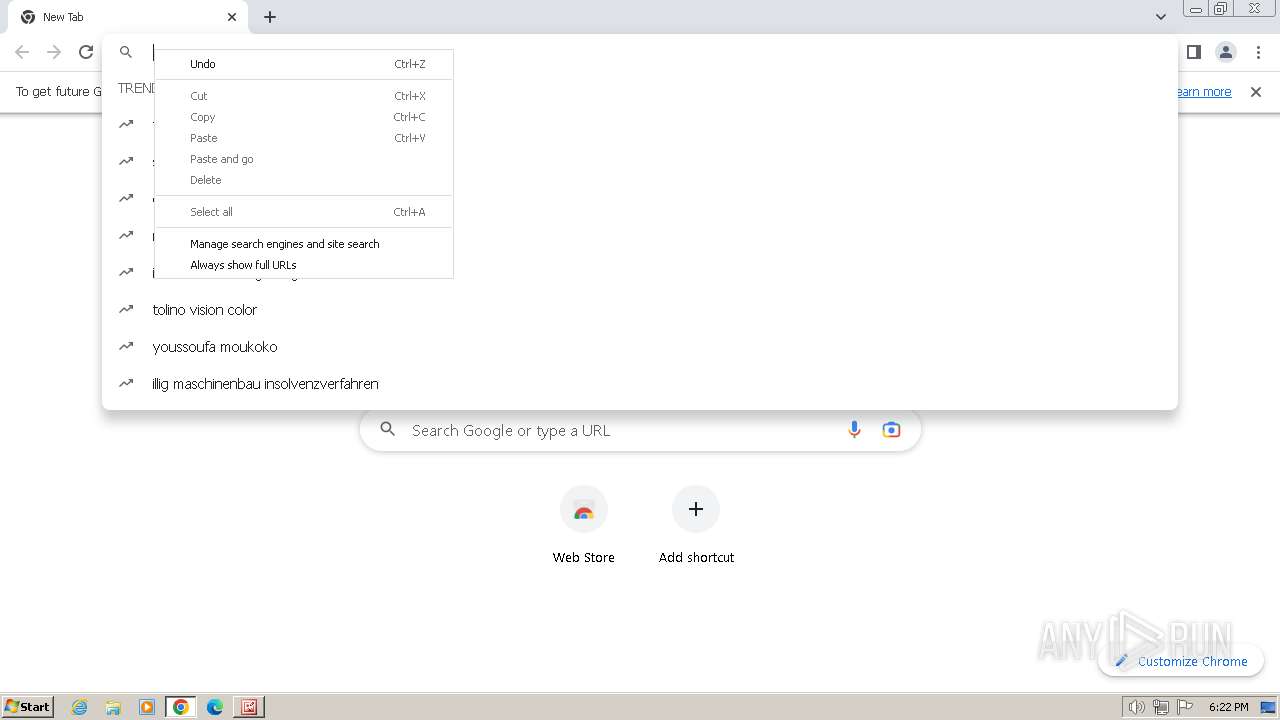The width and height of the screenshot is (1280, 720).
Task: Click the Add shortcut tile
Action: [x=696, y=525]
